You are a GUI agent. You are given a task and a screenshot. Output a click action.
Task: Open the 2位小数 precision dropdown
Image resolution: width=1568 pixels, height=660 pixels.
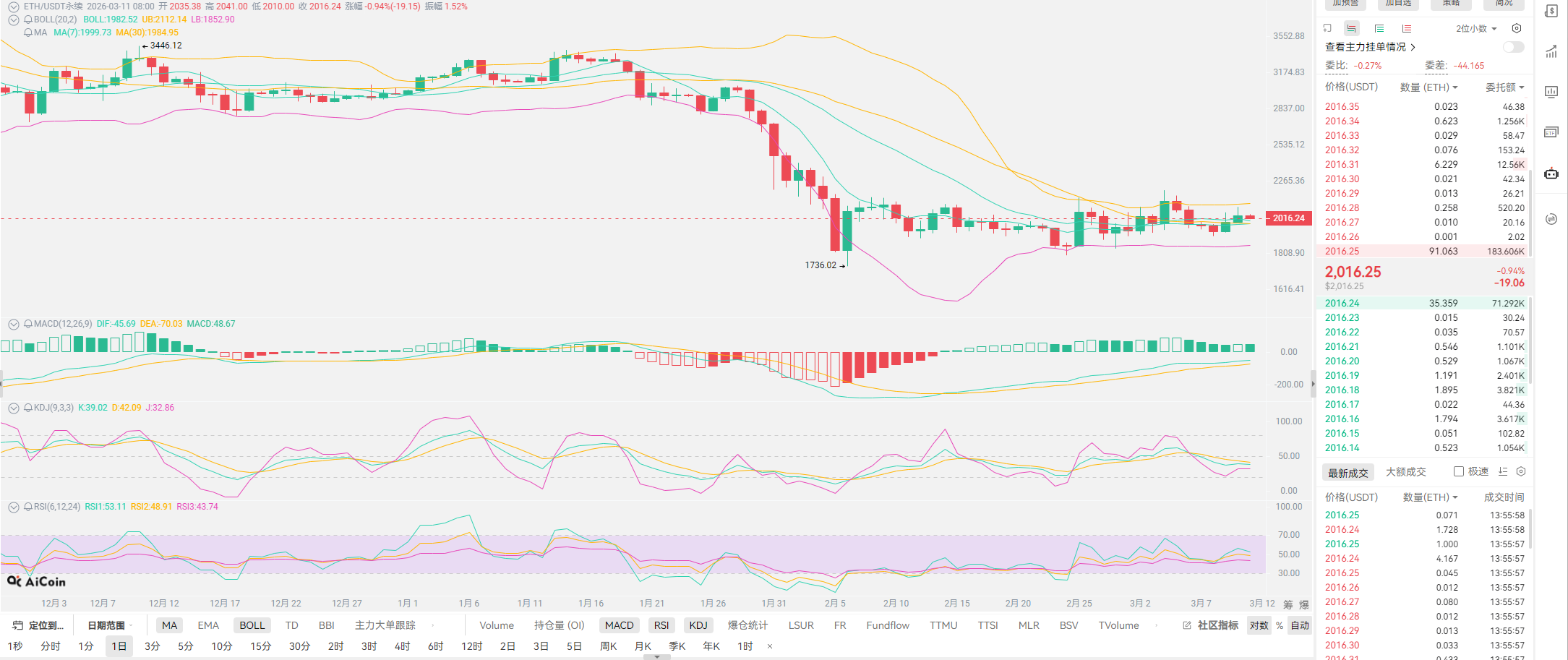pos(1475,28)
